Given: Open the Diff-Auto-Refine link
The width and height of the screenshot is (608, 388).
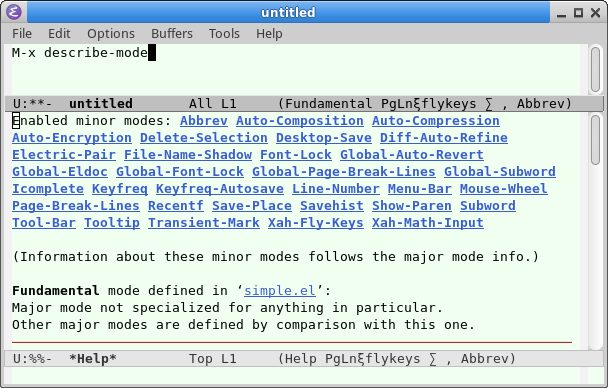Looking at the screenshot, I should click(x=444, y=138).
